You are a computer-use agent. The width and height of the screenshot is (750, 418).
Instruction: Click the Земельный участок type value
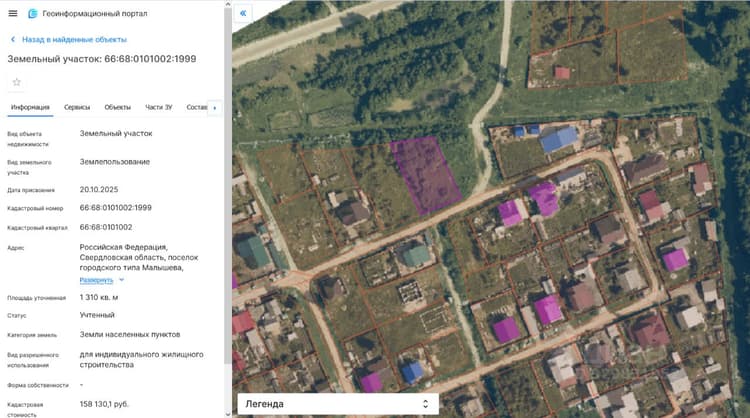tap(116, 133)
